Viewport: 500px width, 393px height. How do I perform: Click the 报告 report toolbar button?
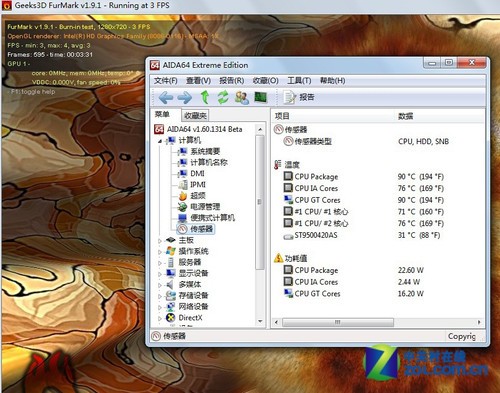(x=299, y=97)
